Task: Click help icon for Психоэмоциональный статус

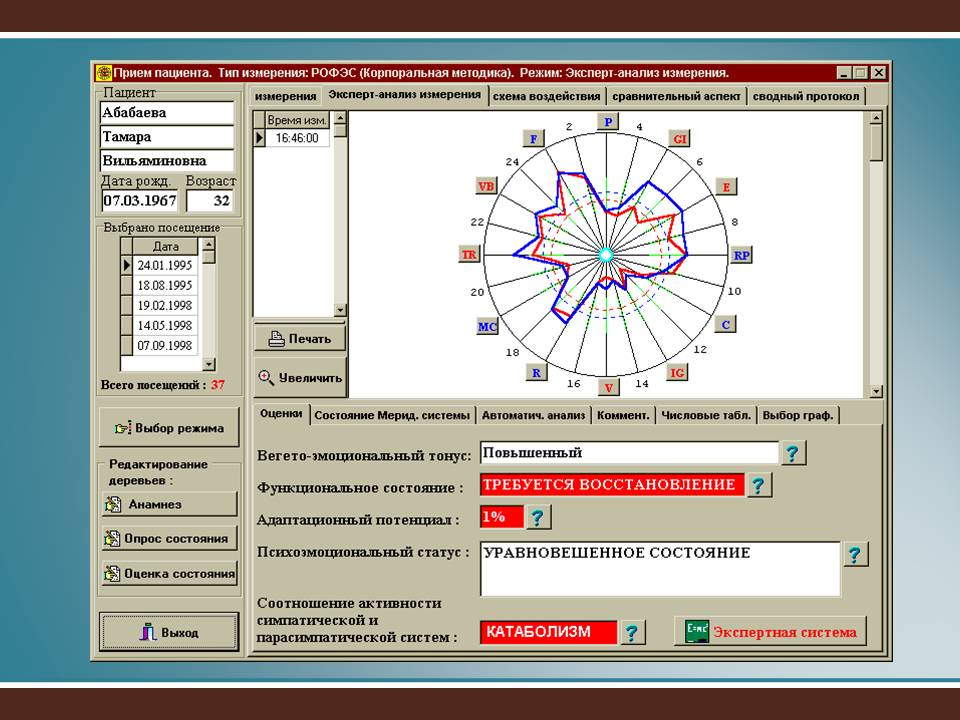Action: pos(856,555)
